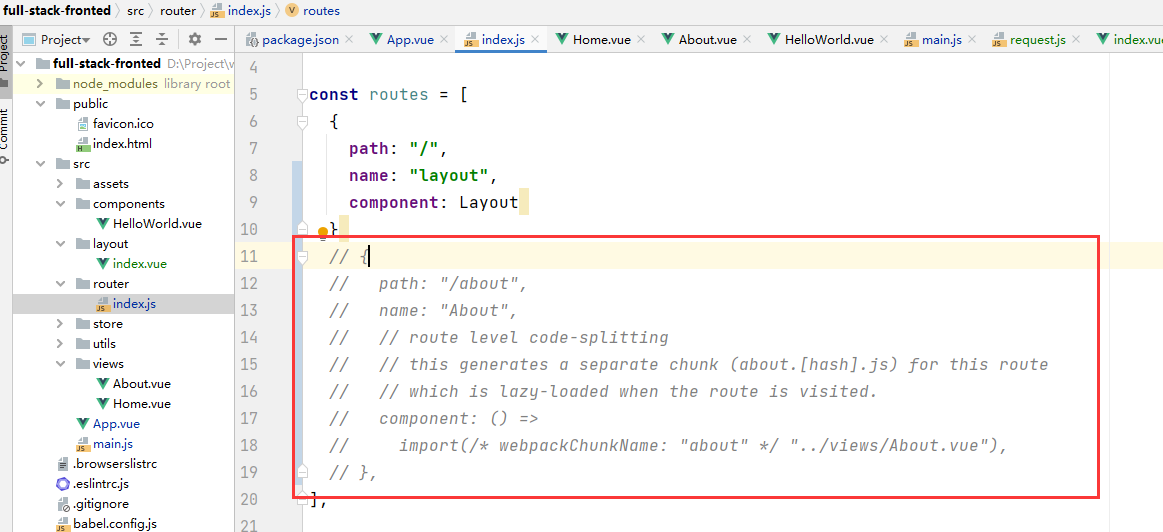This screenshot has width=1163, height=532.
Task: Click routes symbol in the breadcrumb
Action: pyautogui.click(x=312, y=10)
